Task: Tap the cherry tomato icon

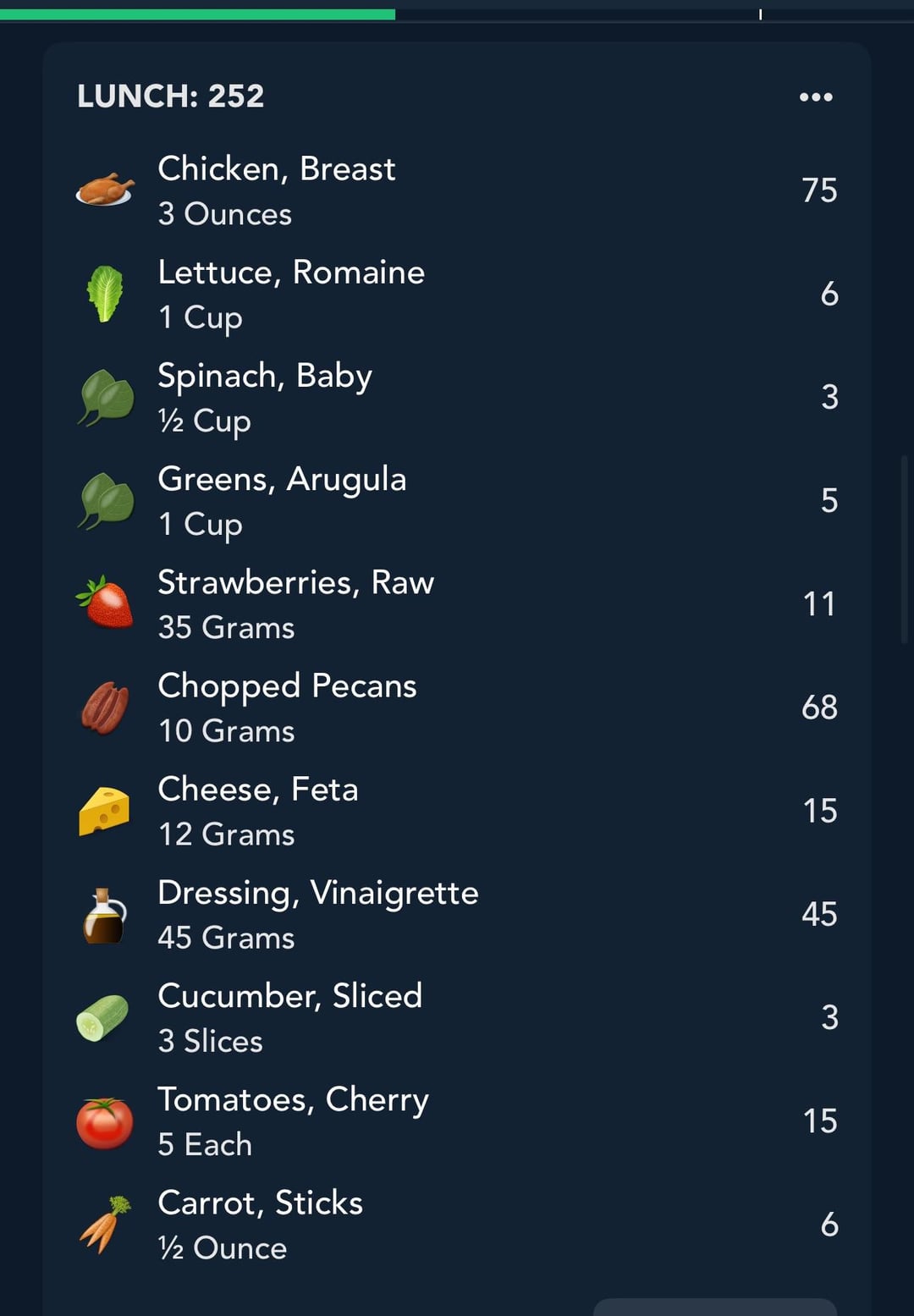Action: pos(105,1122)
